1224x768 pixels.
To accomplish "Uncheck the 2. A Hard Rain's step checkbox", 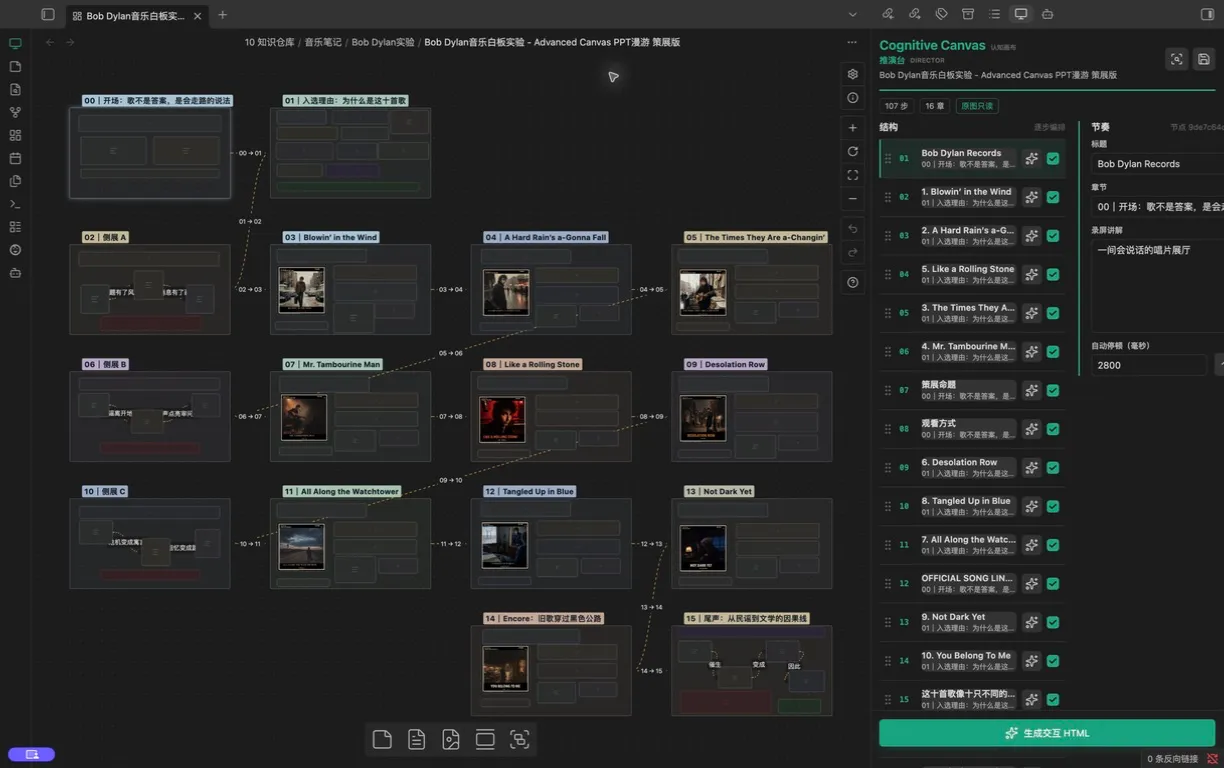I will 1053,236.
